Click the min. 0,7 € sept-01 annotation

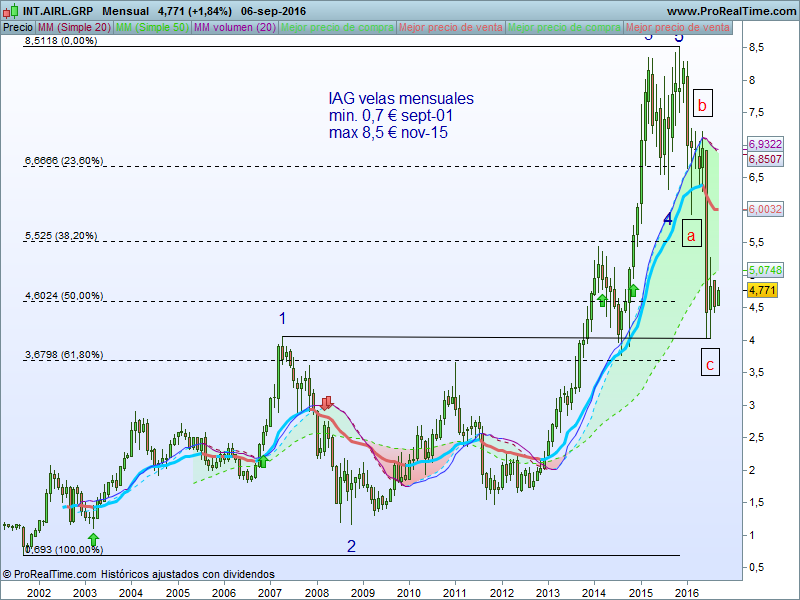point(391,115)
